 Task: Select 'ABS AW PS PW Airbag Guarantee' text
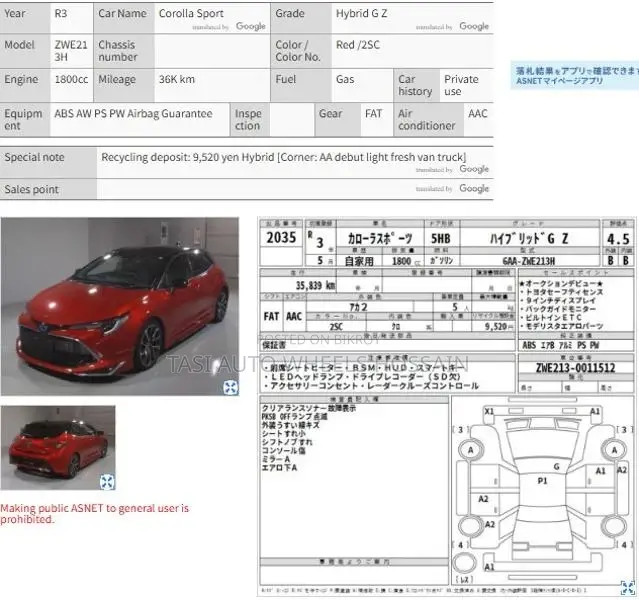(x=133, y=114)
